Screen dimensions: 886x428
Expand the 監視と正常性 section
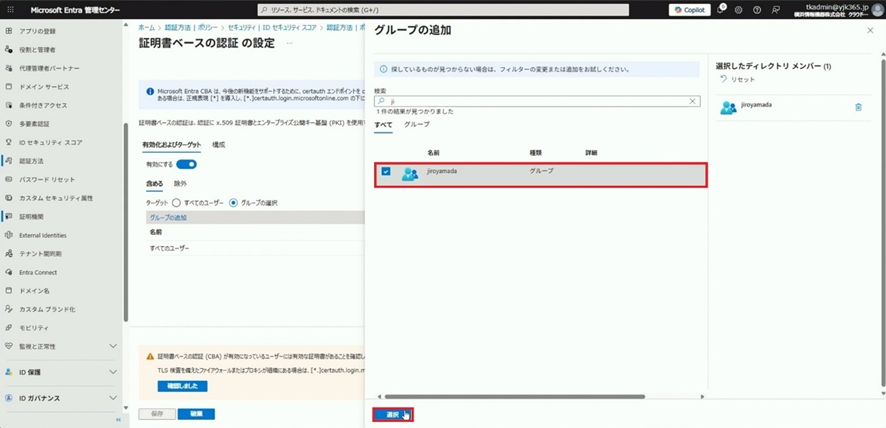[x=113, y=346]
